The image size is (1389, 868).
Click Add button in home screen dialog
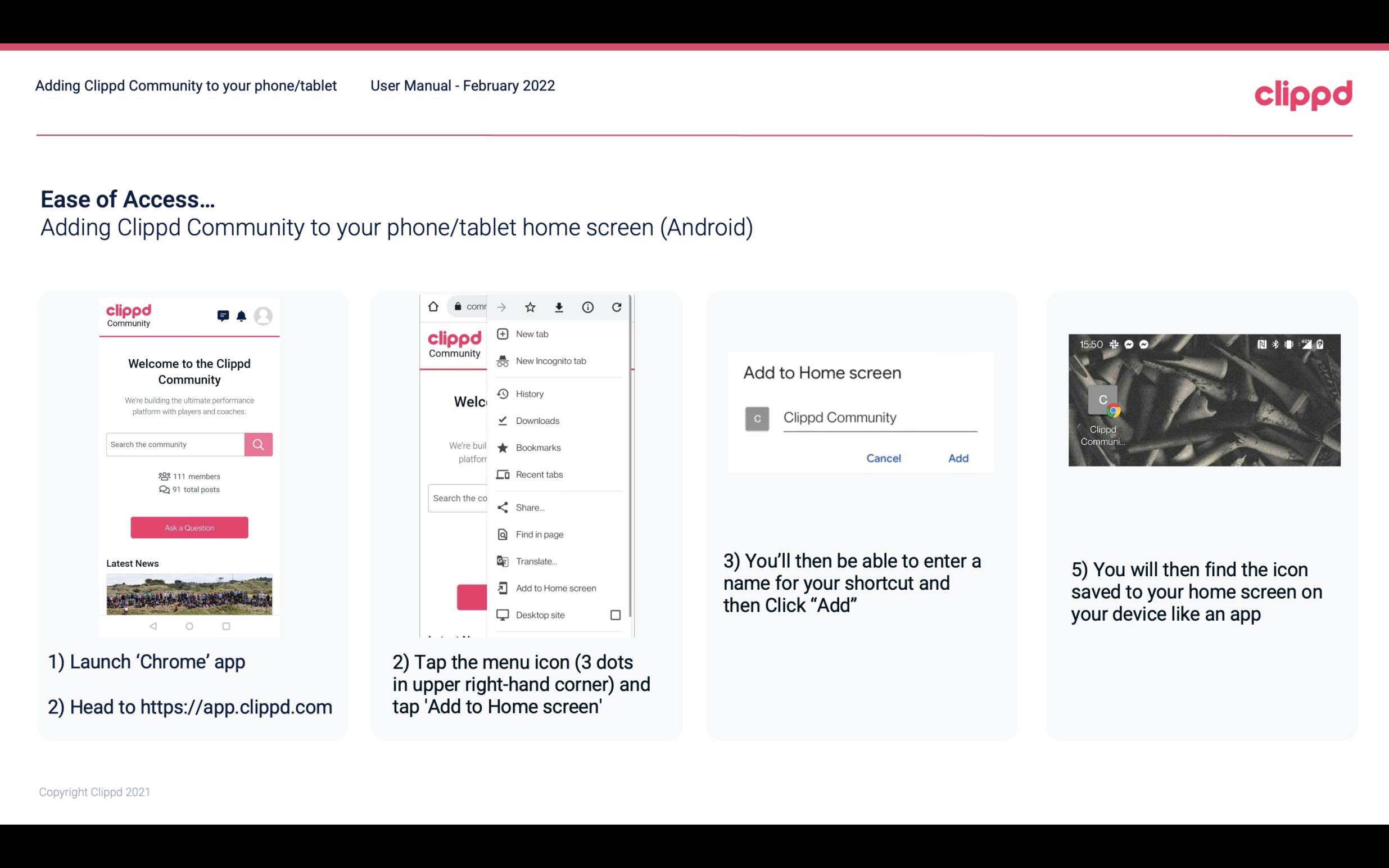[x=957, y=458]
